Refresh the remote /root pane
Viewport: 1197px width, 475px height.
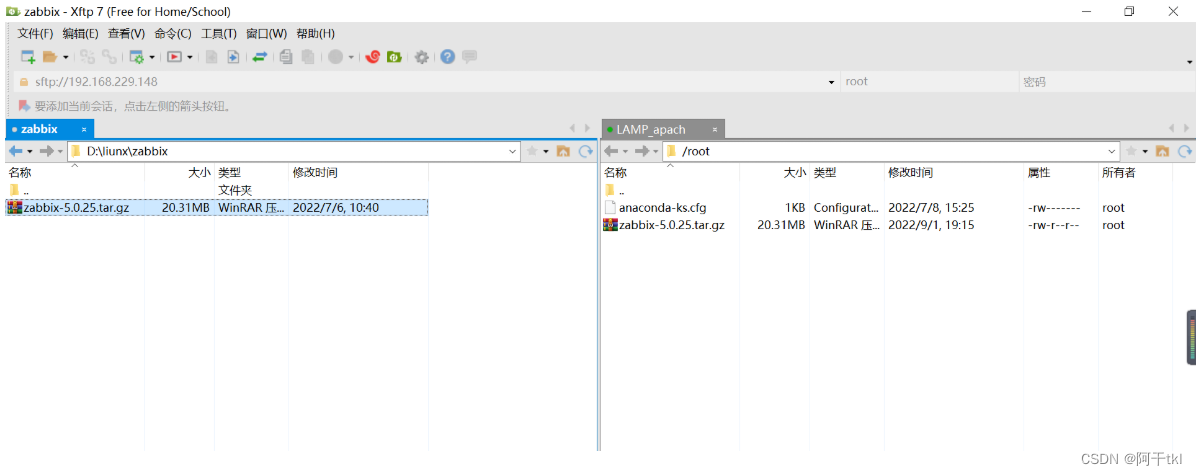(x=1185, y=151)
